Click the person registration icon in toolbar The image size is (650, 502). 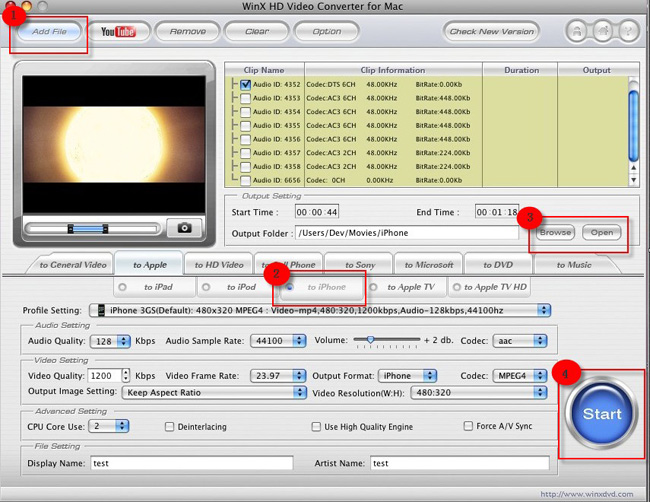point(577,31)
